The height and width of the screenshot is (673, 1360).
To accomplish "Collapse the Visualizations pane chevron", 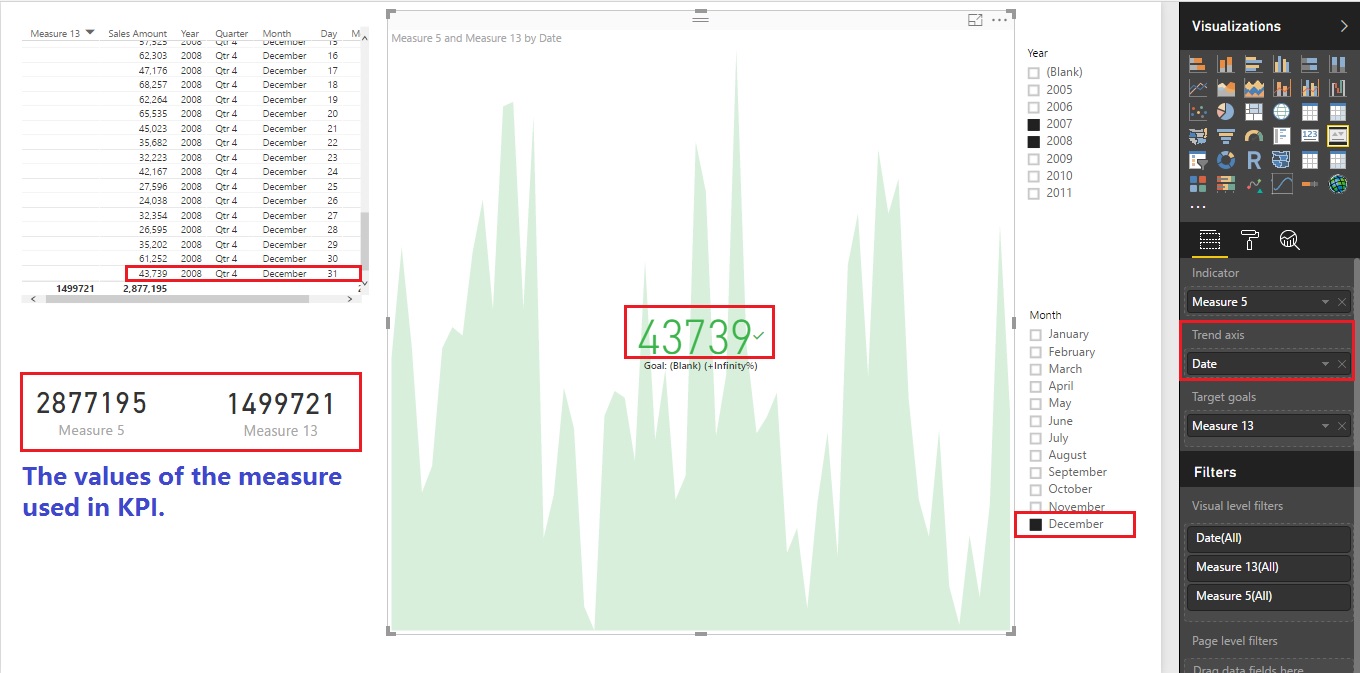I will [x=1343, y=26].
